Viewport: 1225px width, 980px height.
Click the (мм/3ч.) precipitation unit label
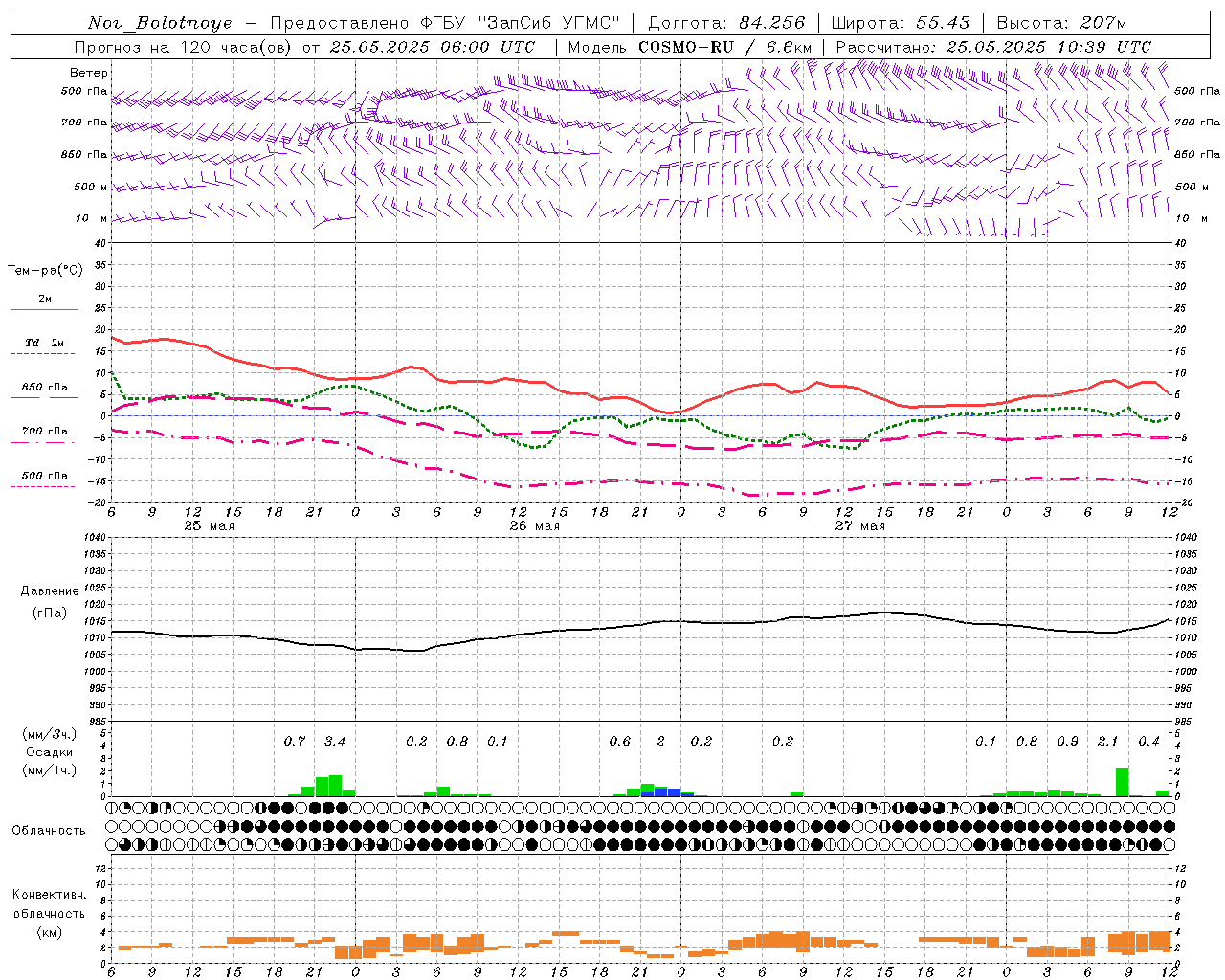click(50, 734)
